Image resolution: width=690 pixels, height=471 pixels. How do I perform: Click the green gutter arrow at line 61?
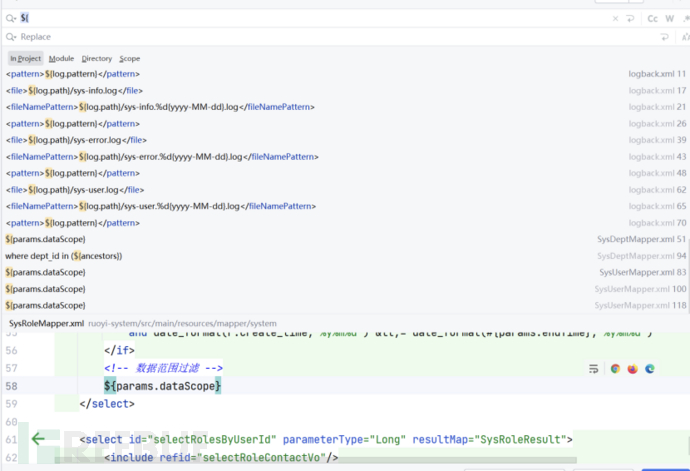[38, 438]
